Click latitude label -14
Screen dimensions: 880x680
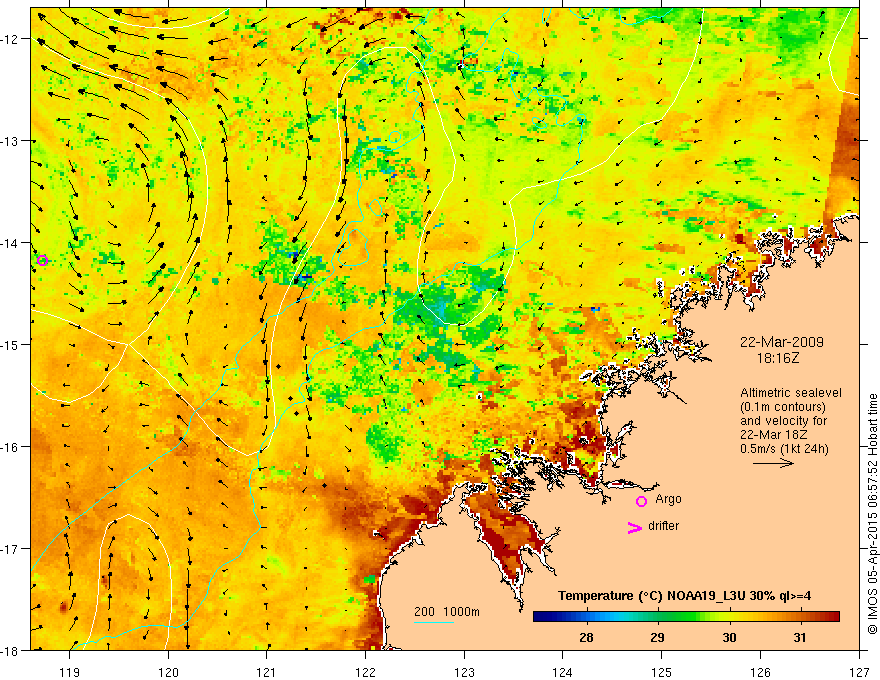pyautogui.click(x=11, y=243)
